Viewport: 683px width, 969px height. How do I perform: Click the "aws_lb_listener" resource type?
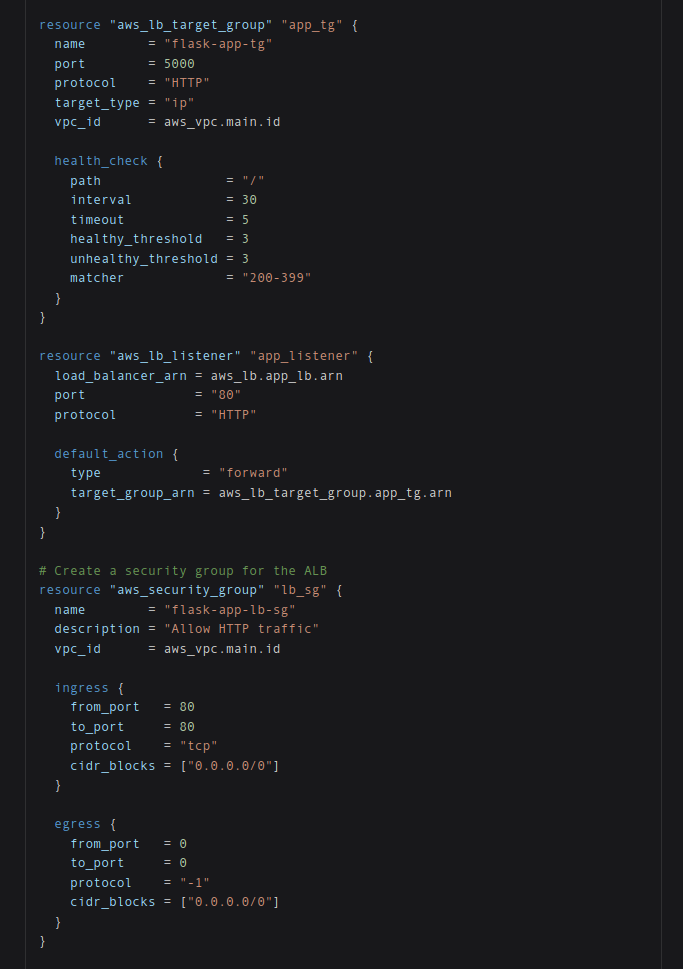coord(176,356)
